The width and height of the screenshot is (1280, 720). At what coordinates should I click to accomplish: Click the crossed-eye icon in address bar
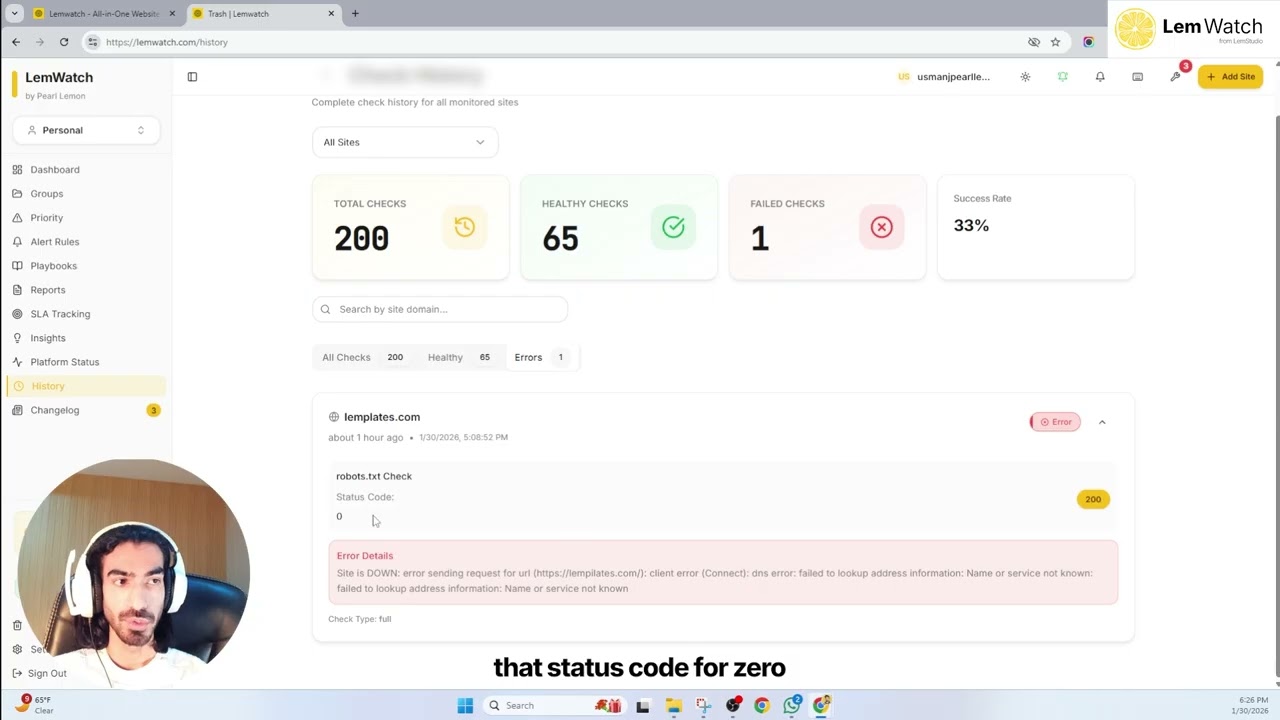point(1034,42)
